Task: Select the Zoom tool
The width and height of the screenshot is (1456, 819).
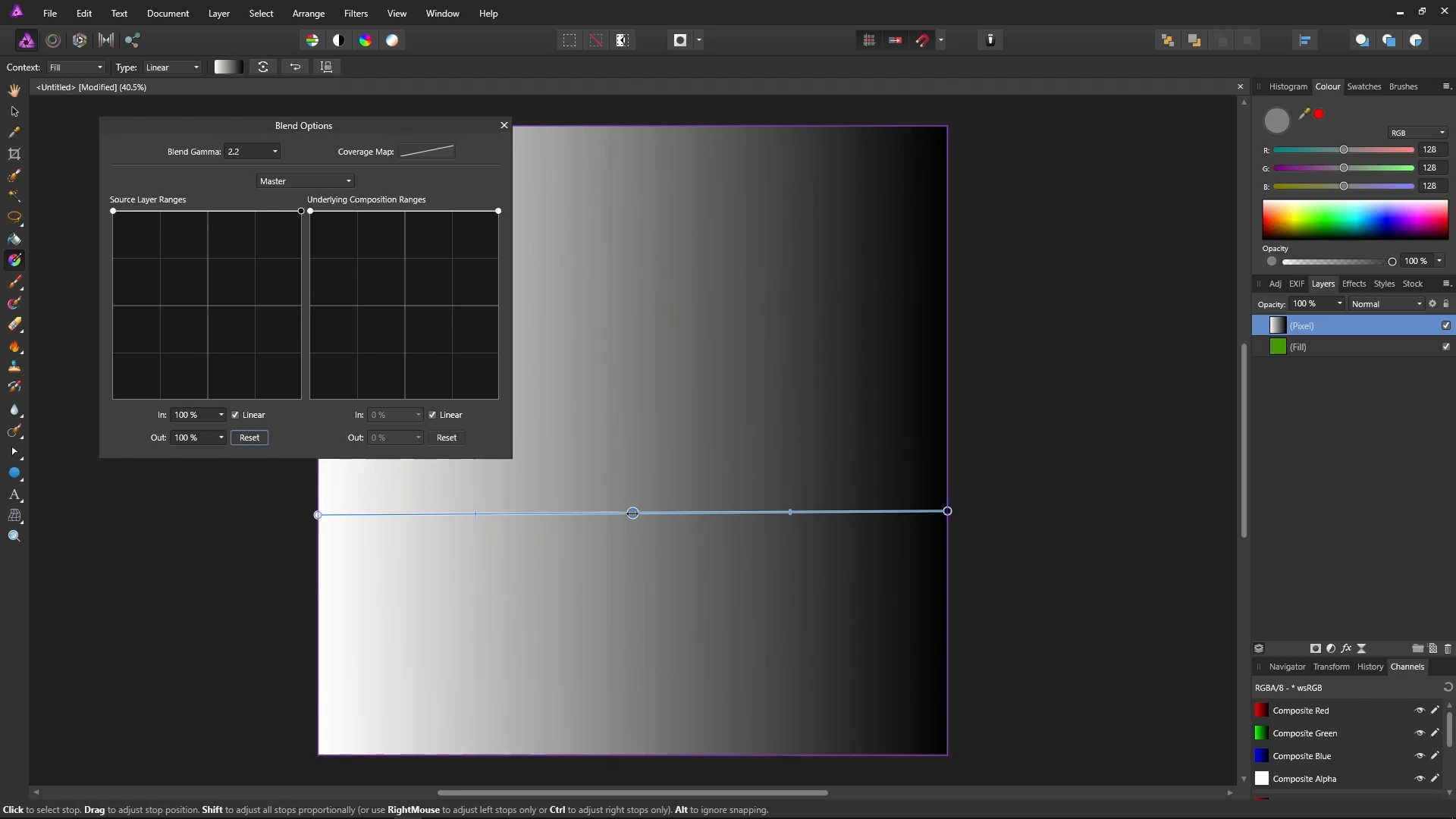Action: coord(14,536)
